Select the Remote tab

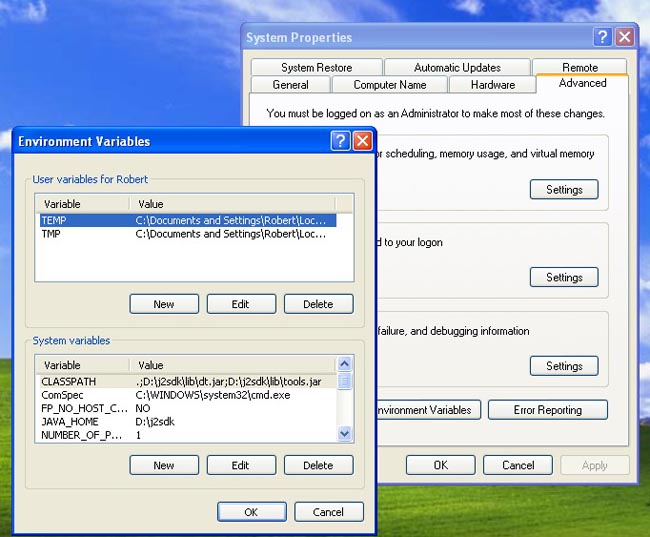point(580,67)
